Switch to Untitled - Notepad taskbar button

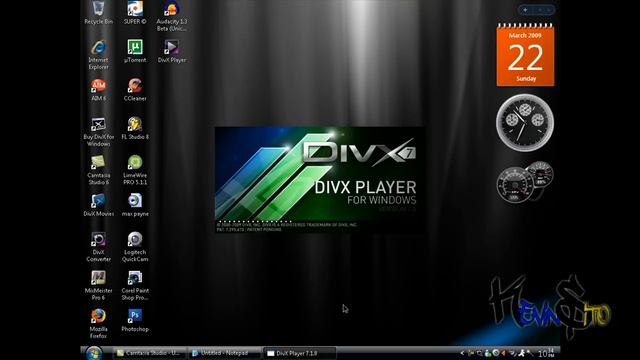tap(224, 353)
